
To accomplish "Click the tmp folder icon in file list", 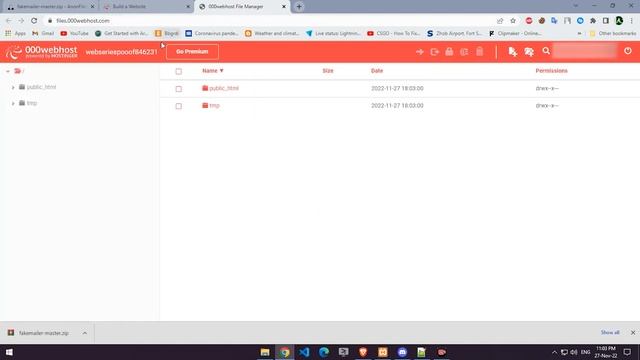I will (x=205, y=105).
